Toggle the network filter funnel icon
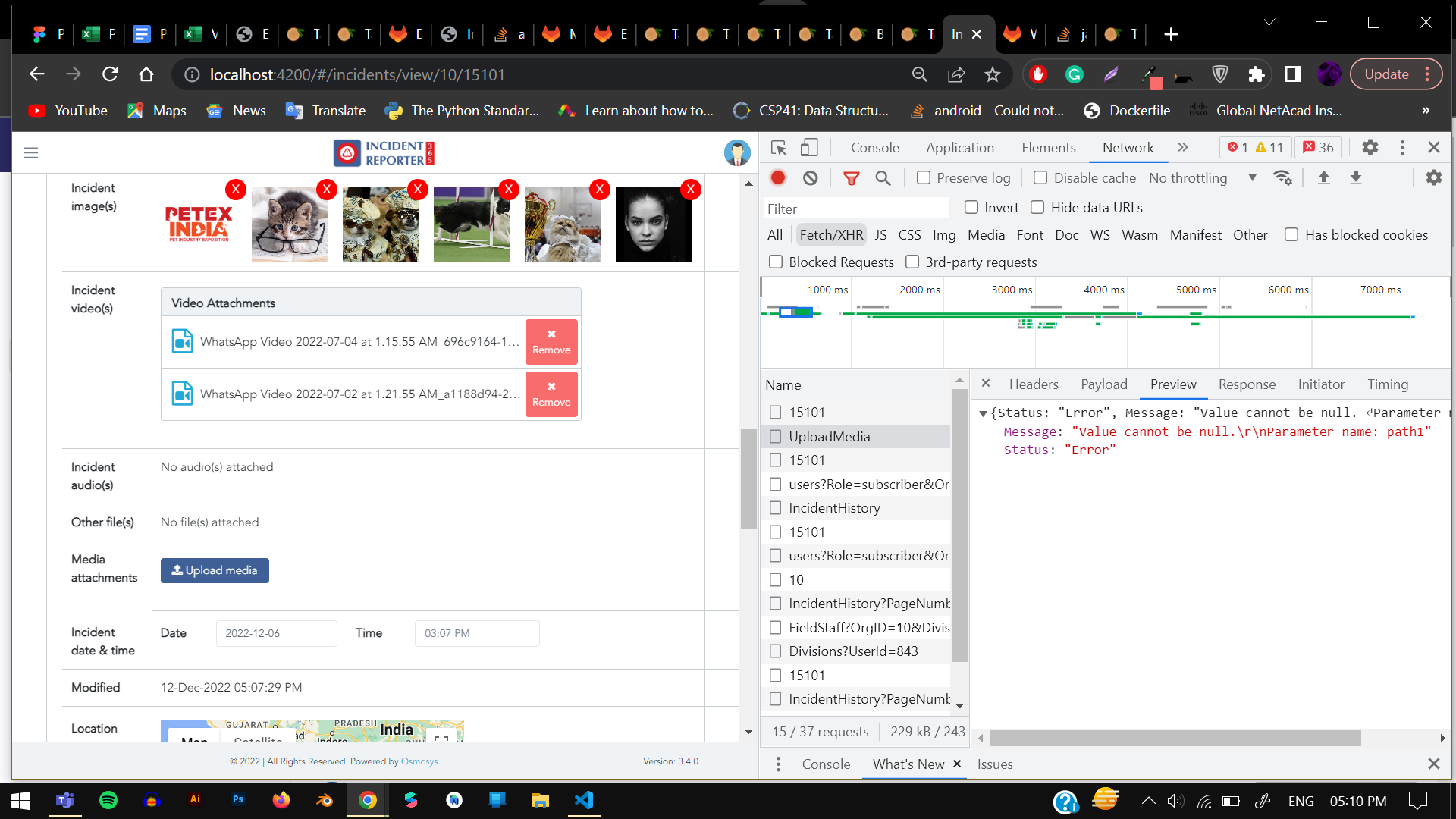This screenshot has width=1456, height=819. click(852, 177)
